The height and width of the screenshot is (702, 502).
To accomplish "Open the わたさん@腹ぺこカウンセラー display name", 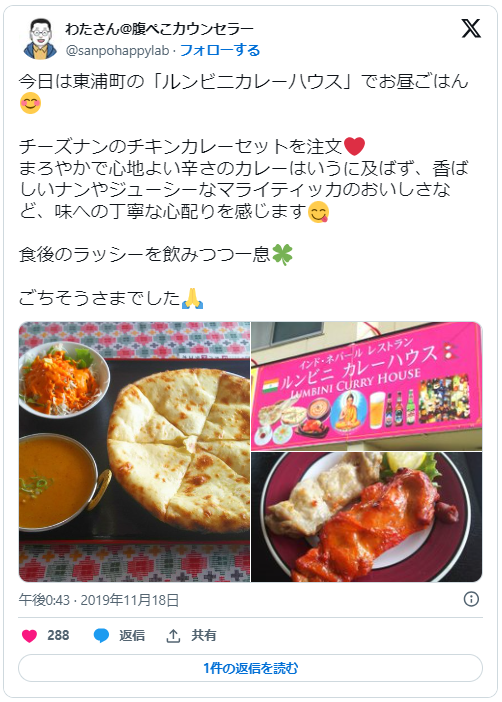I will (159, 29).
